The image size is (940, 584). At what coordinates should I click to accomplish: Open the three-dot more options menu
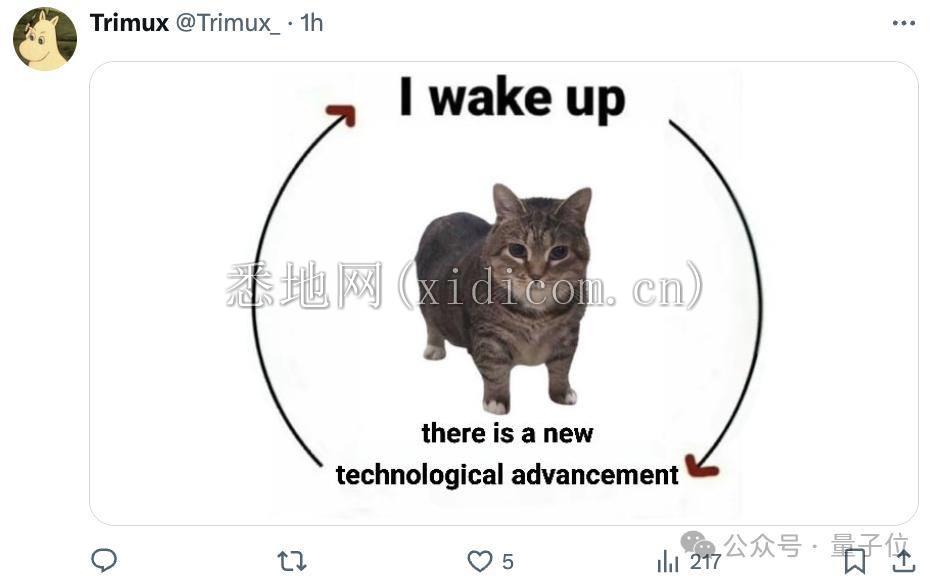click(x=903, y=23)
